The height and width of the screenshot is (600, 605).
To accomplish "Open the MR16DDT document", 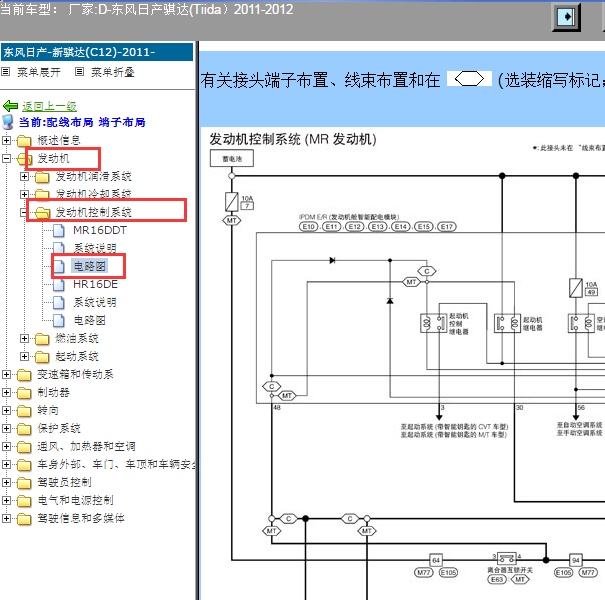I will 100,230.
